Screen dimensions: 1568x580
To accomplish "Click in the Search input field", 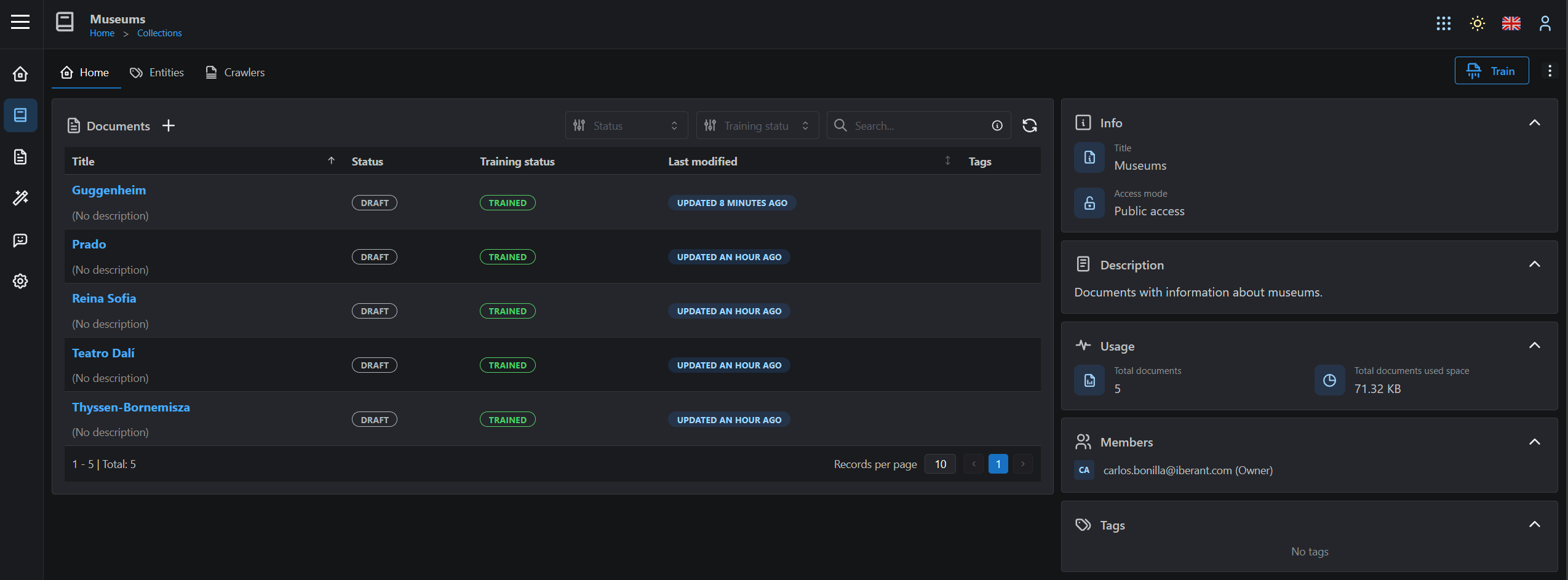I will click(918, 125).
